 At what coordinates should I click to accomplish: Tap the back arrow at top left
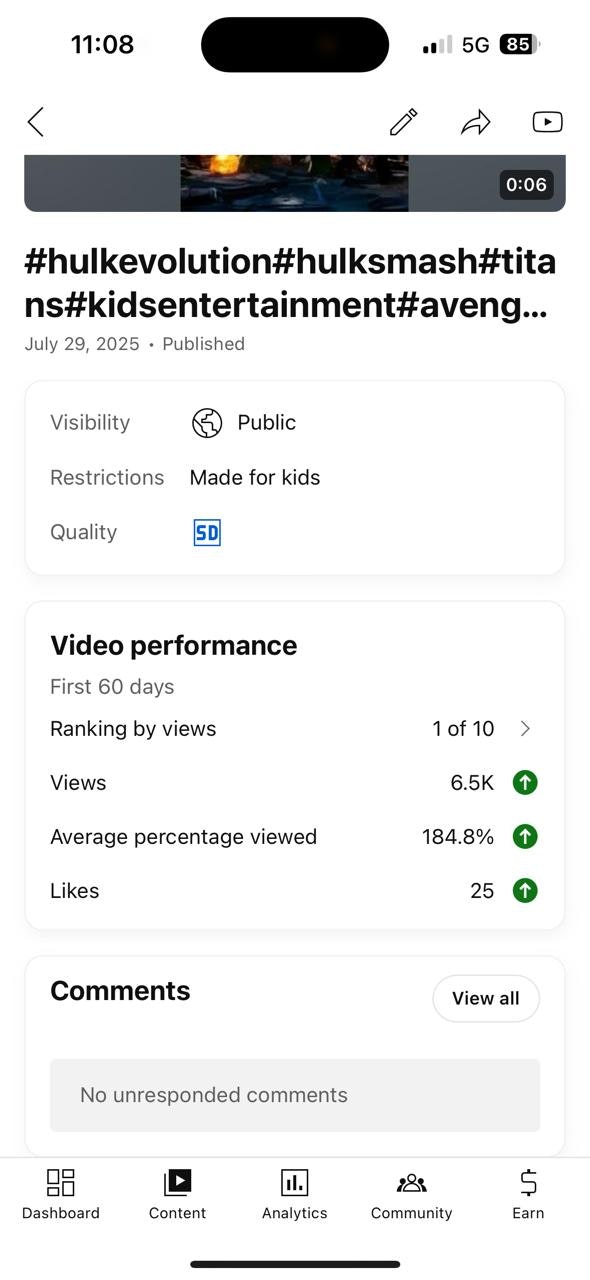click(35, 121)
